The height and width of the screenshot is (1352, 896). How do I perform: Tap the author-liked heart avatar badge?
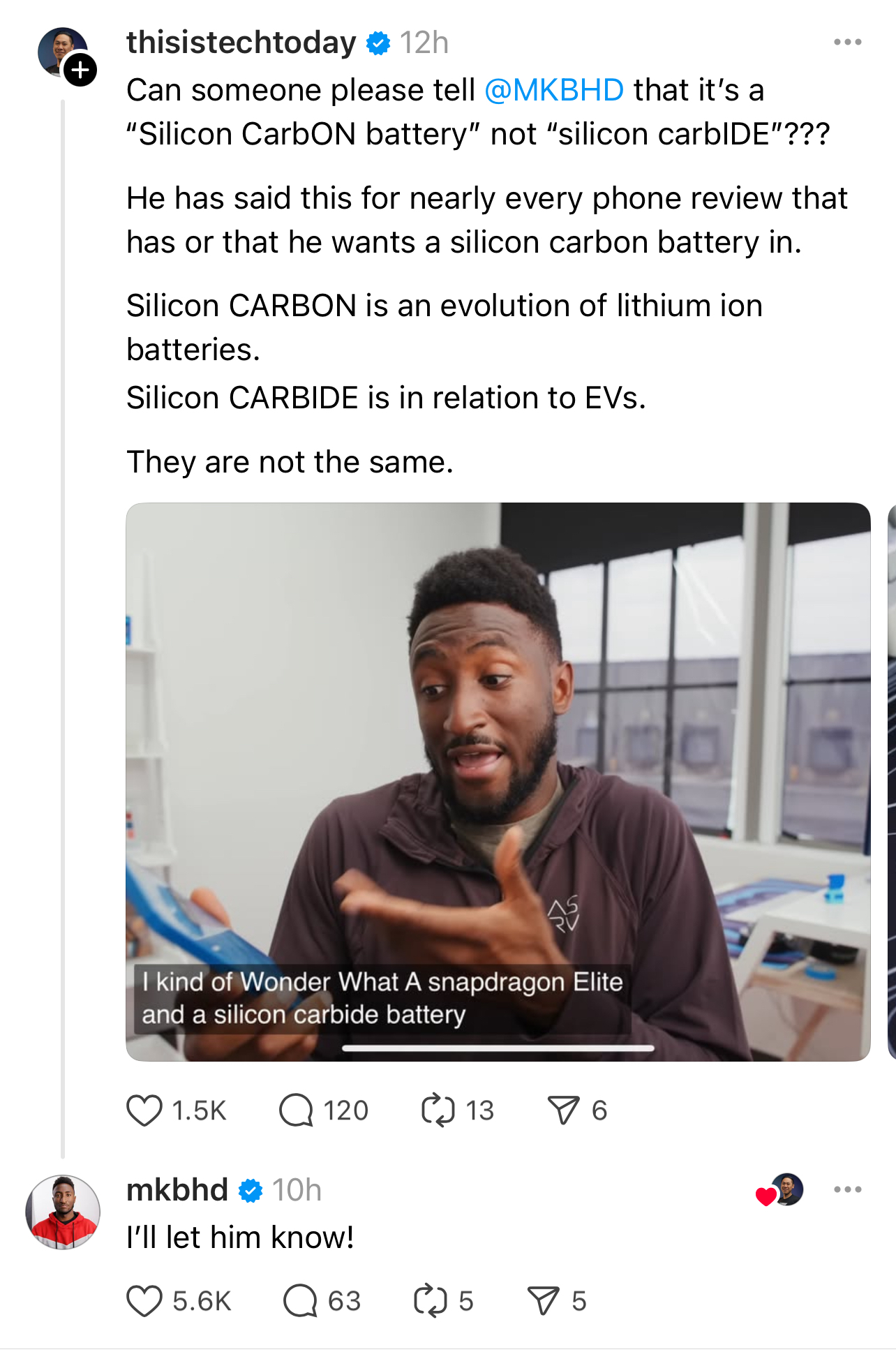[780, 1191]
